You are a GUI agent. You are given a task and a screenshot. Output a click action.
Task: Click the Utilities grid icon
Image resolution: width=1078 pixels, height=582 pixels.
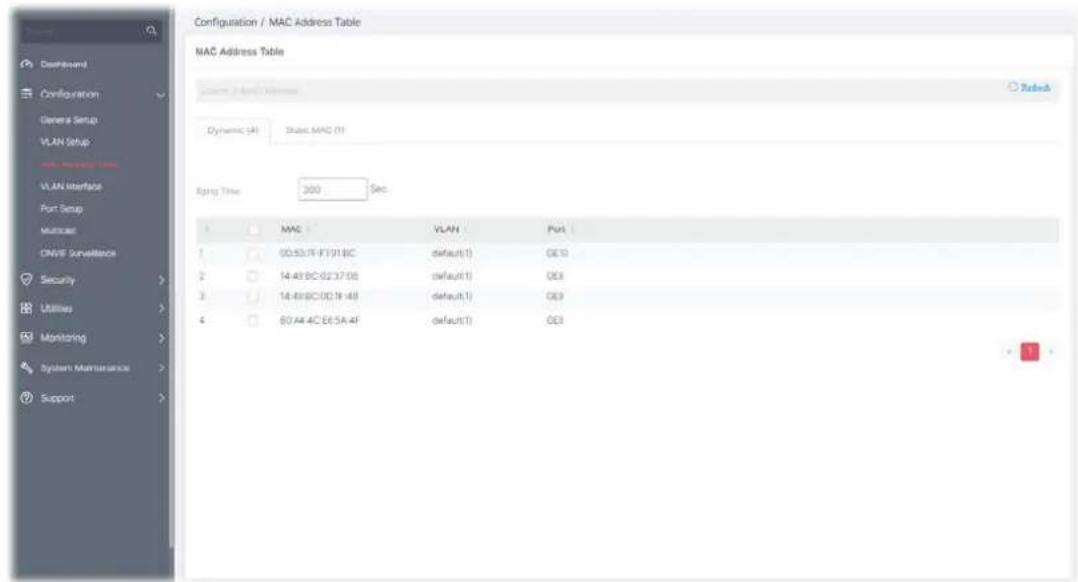pos(27,309)
